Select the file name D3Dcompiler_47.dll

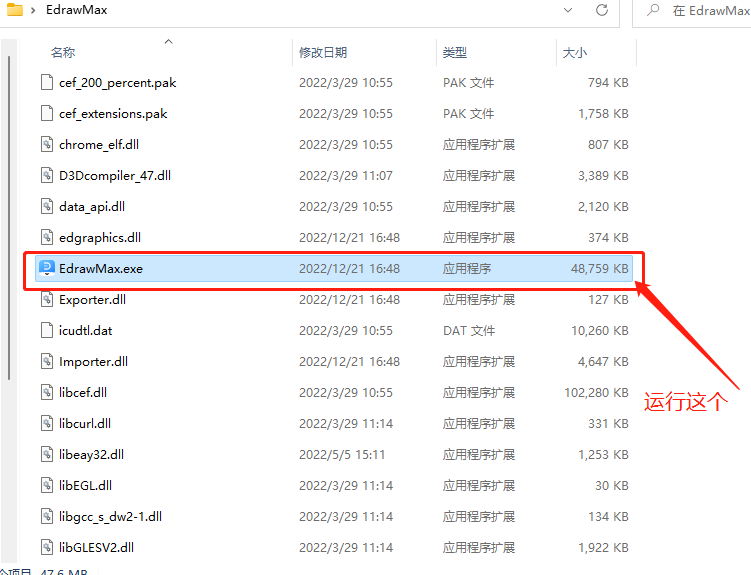(115, 176)
